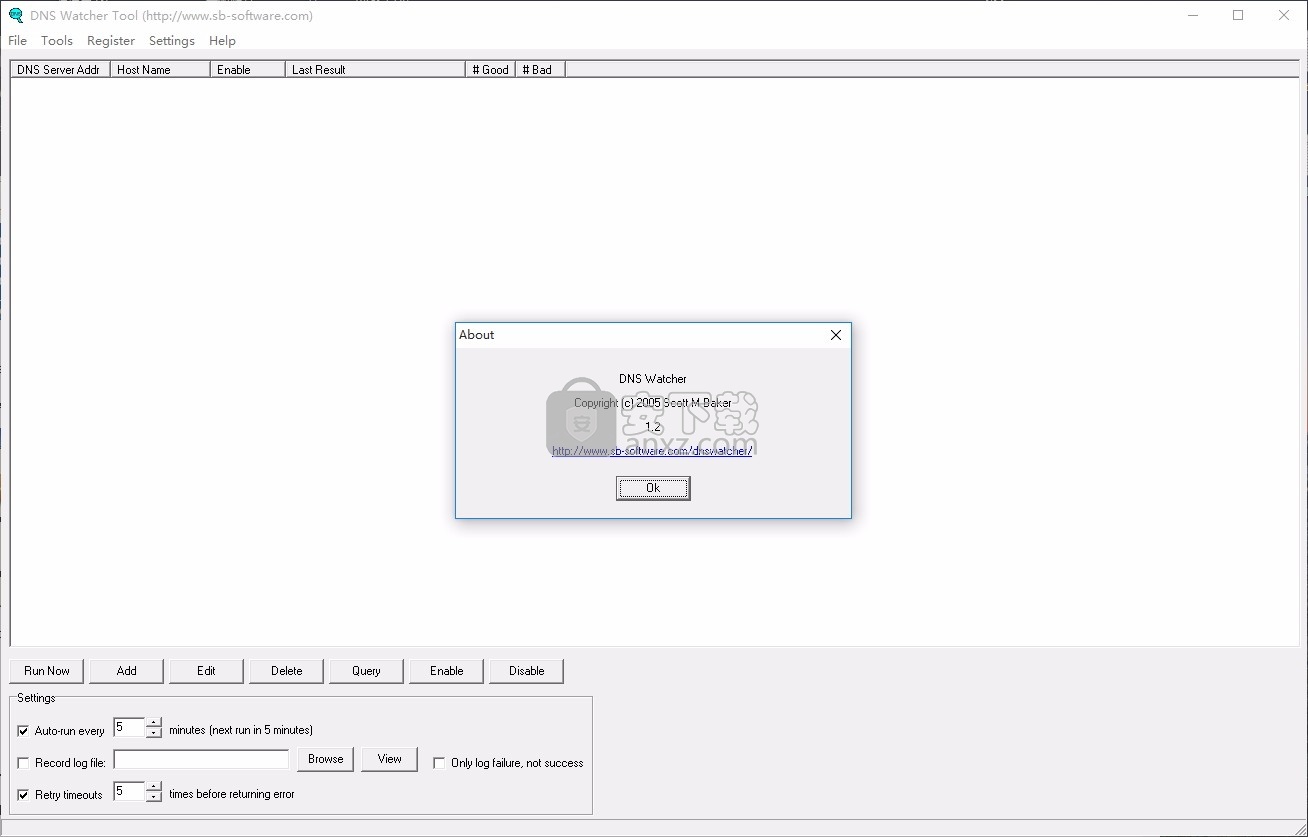Increase the retry timeouts count
This screenshot has width=1308, height=837.
pos(154,787)
